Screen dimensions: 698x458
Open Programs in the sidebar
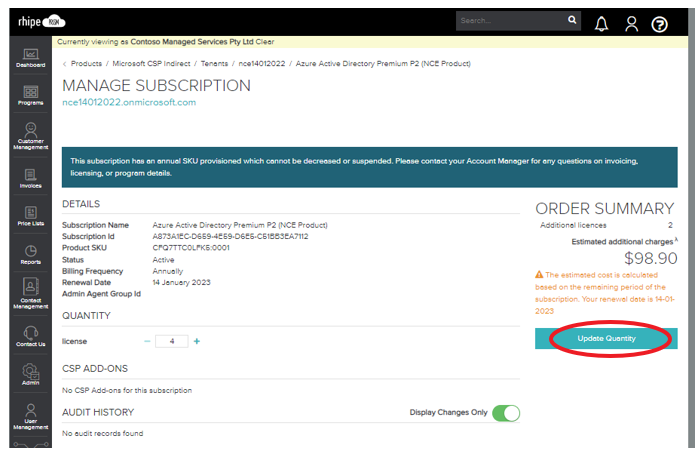pyautogui.click(x=30, y=96)
